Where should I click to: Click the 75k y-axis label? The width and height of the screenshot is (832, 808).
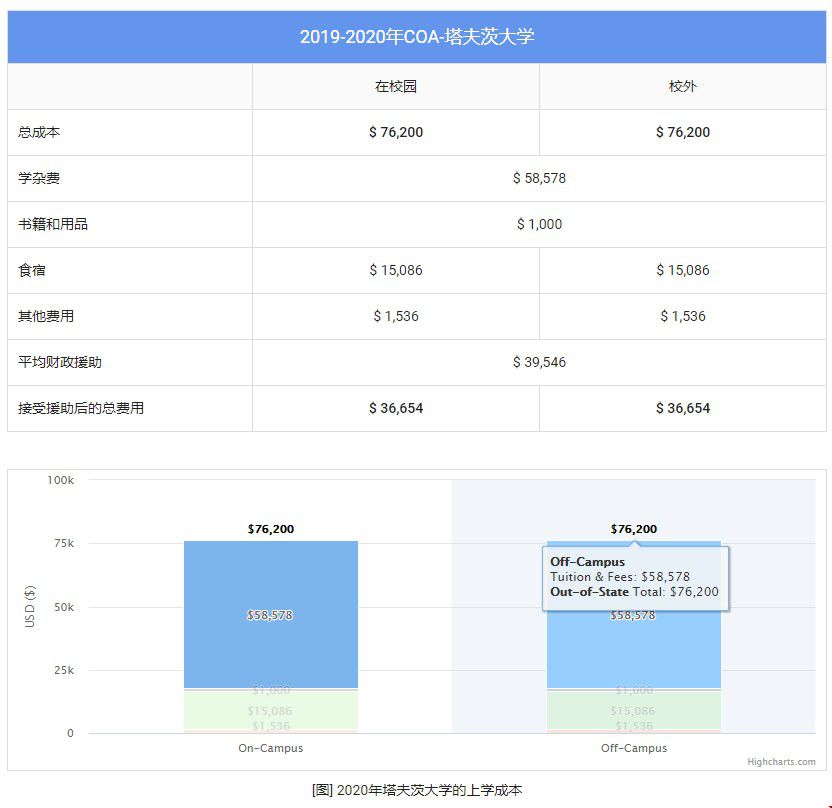pyautogui.click(x=64, y=543)
